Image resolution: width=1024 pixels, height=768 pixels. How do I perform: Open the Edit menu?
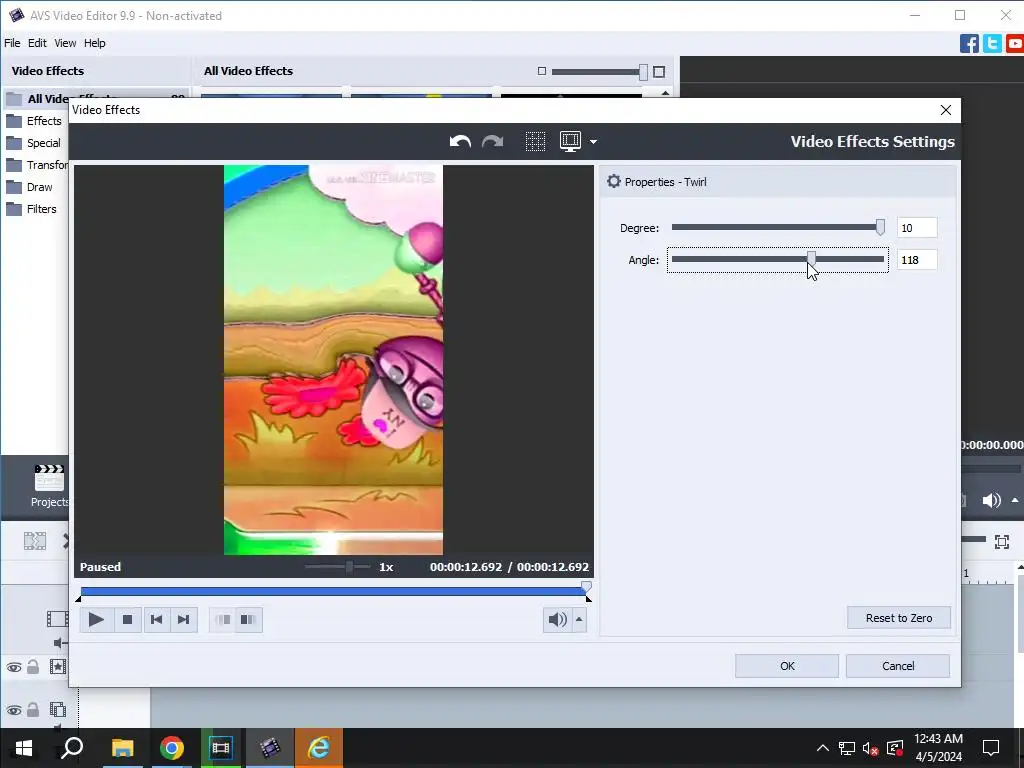point(37,43)
